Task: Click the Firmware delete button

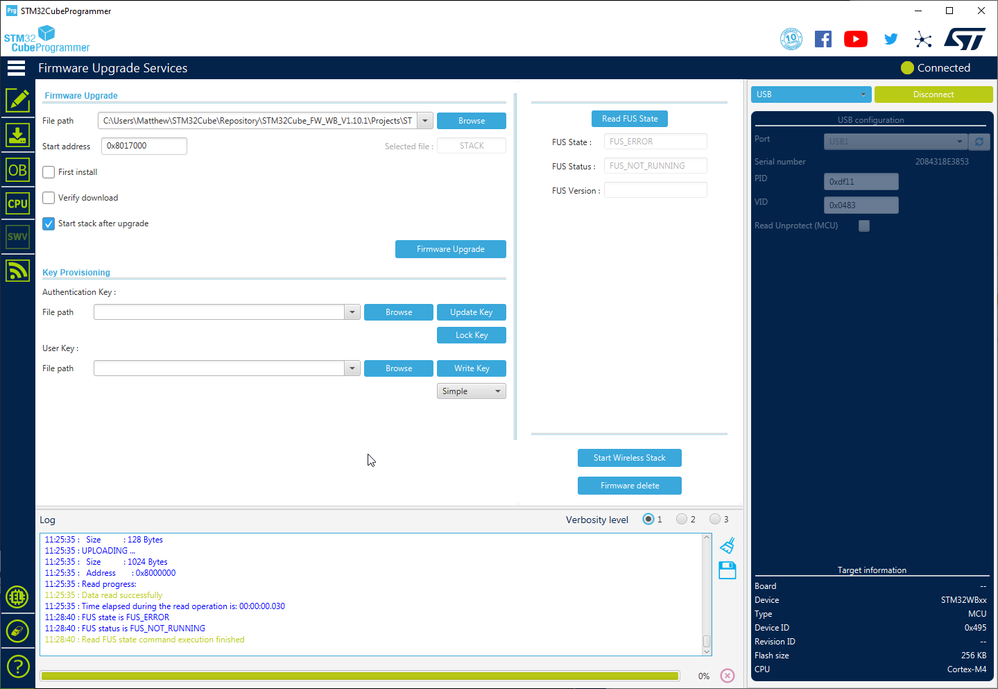Action: pyautogui.click(x=629, y=485)
